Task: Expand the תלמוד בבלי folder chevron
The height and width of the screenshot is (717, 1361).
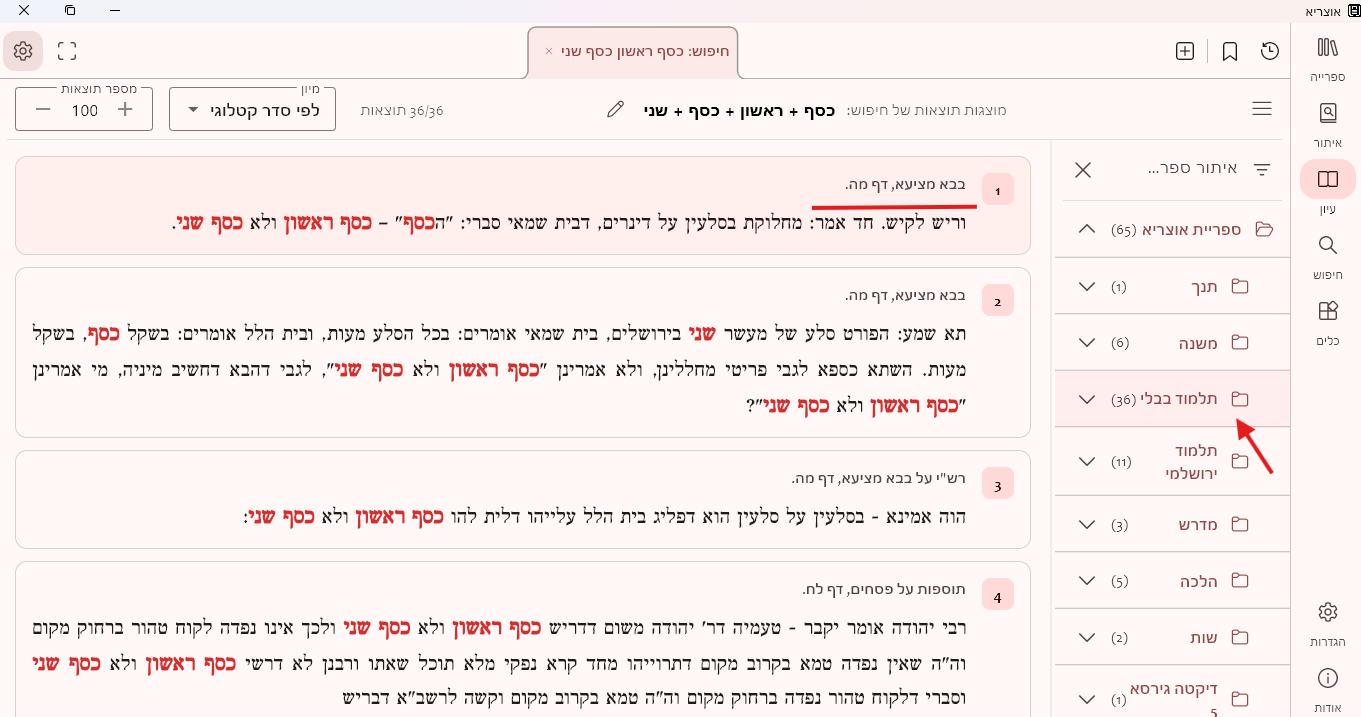Action: (x=1087, y=399)
